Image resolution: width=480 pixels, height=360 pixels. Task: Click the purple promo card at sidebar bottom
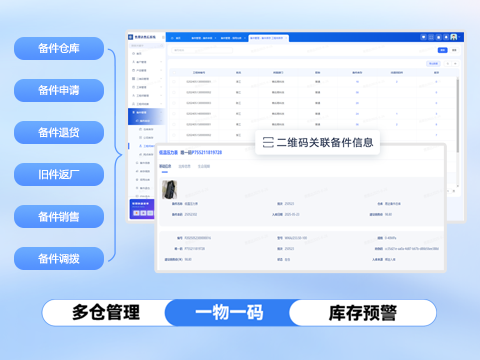[142, 209]
